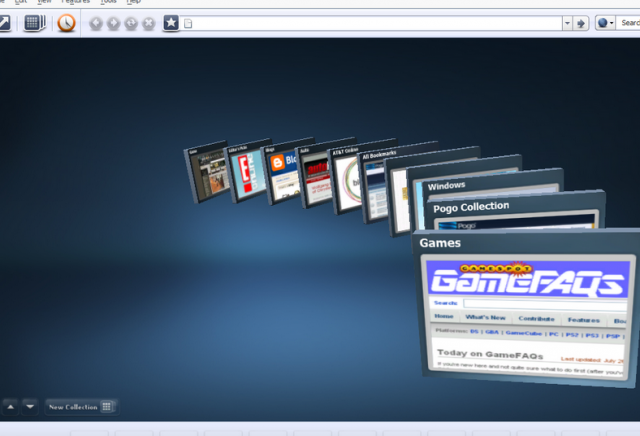Click the go arrow beside address bar
This screenshot has width=640, height=436.
580,23
